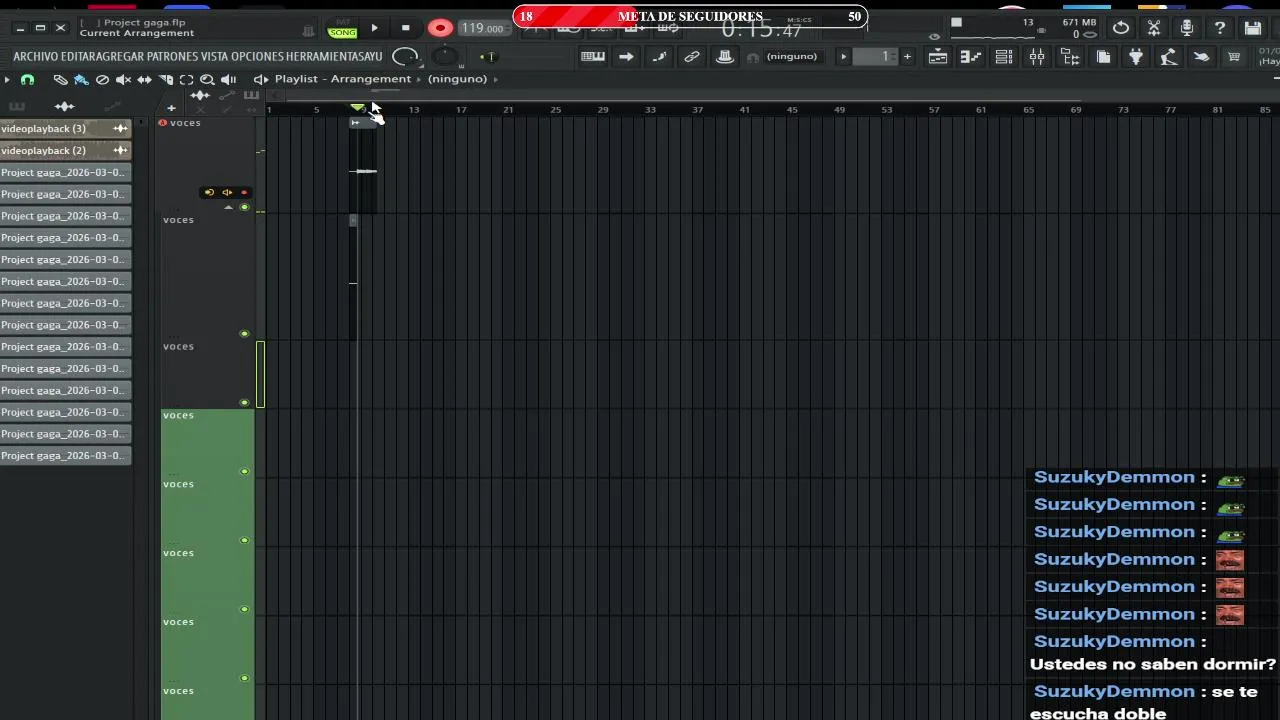The image size is (1280, 720).
Task: Click waveform icon beside videoplayback (2)
Action: [x=121, y=150]
